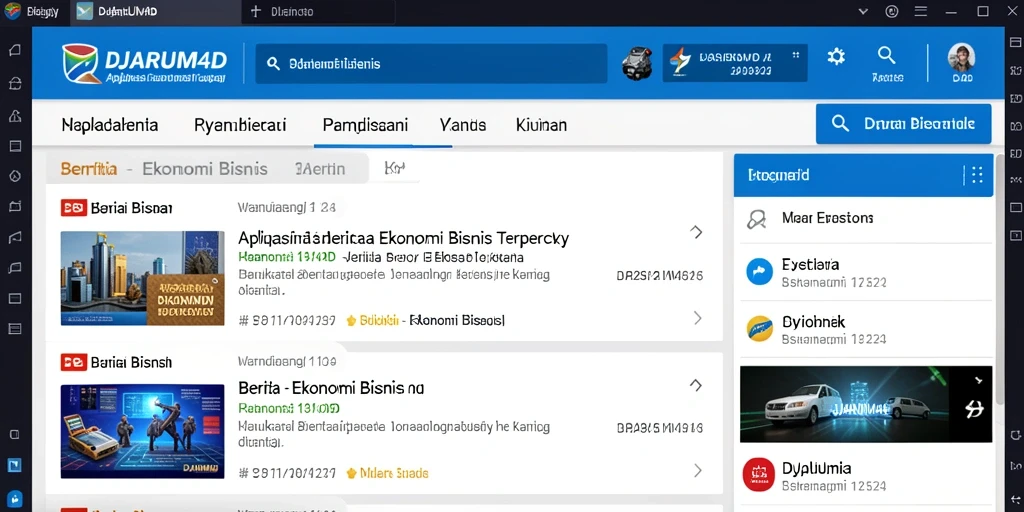Screen dimensions: 1024x512
Task: Open the Ryambiecati nav item
Action: pyautogui.click(x=240, y=124)
